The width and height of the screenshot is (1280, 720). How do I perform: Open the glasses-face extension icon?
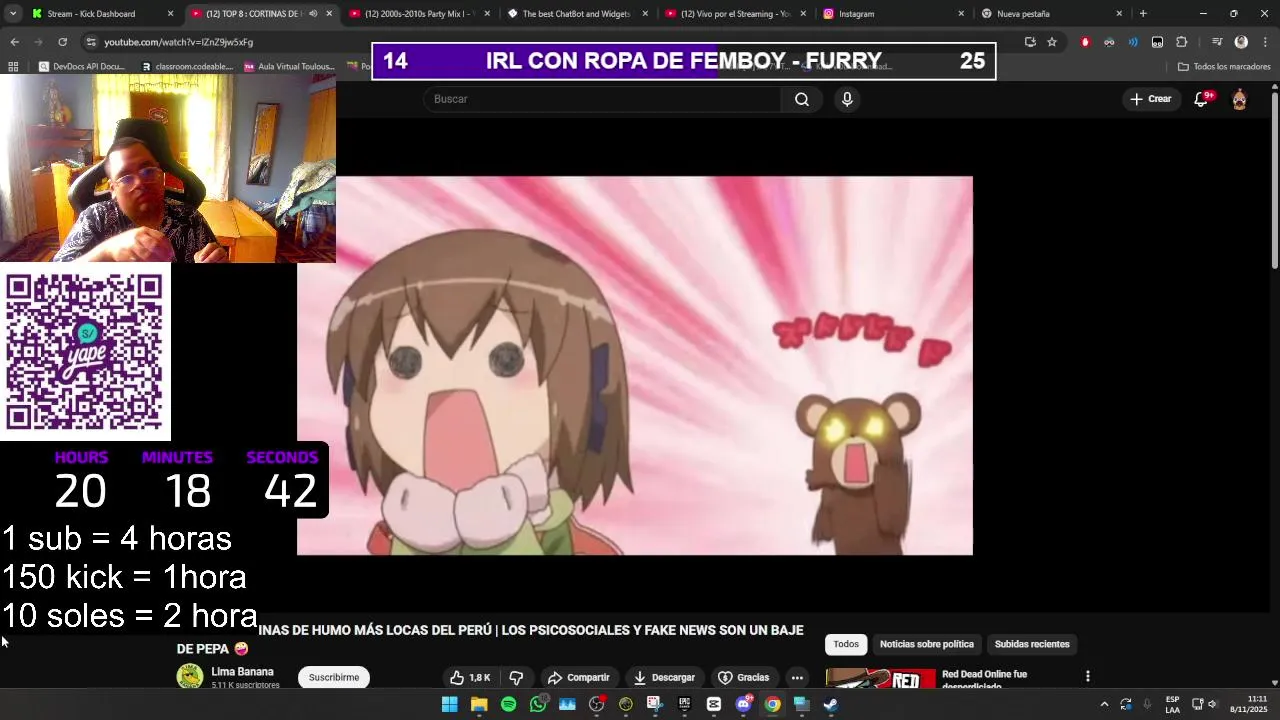tap(1109, 42)
